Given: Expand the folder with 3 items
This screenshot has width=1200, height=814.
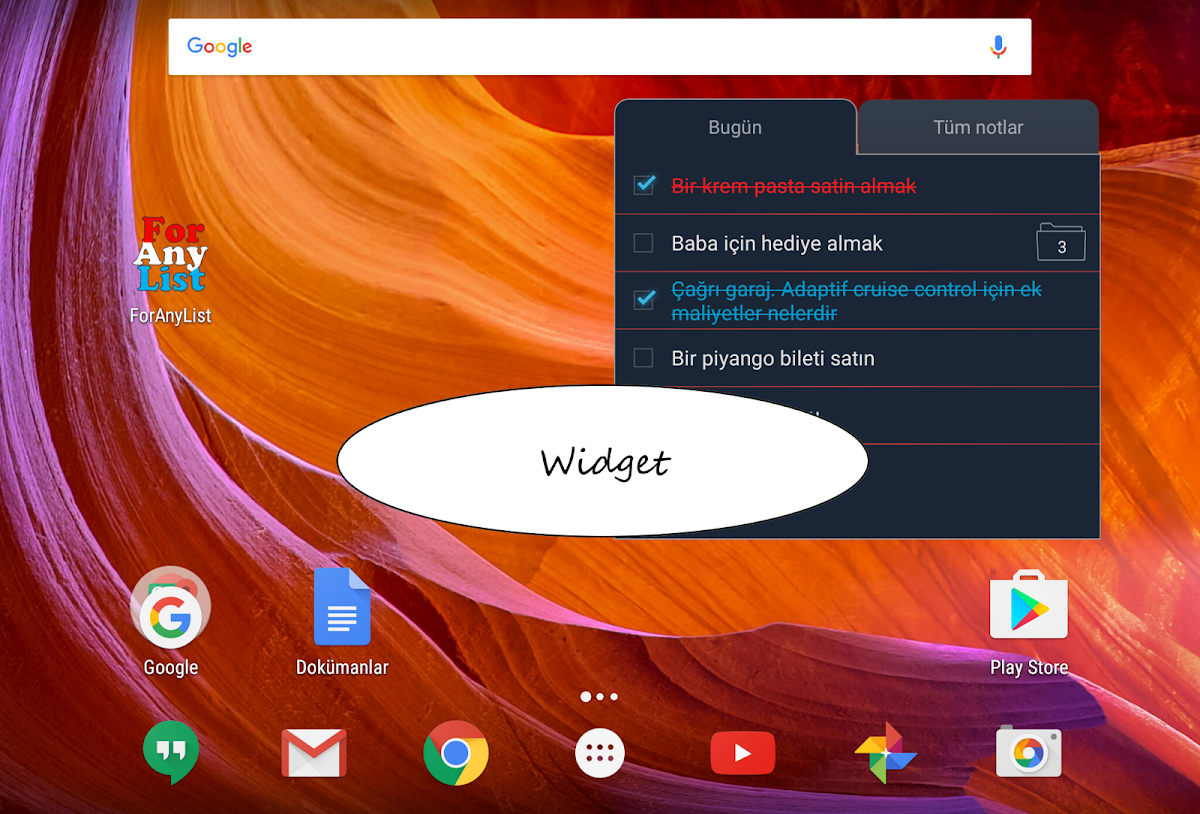Looking at the screenshot, I should 1060,243.
